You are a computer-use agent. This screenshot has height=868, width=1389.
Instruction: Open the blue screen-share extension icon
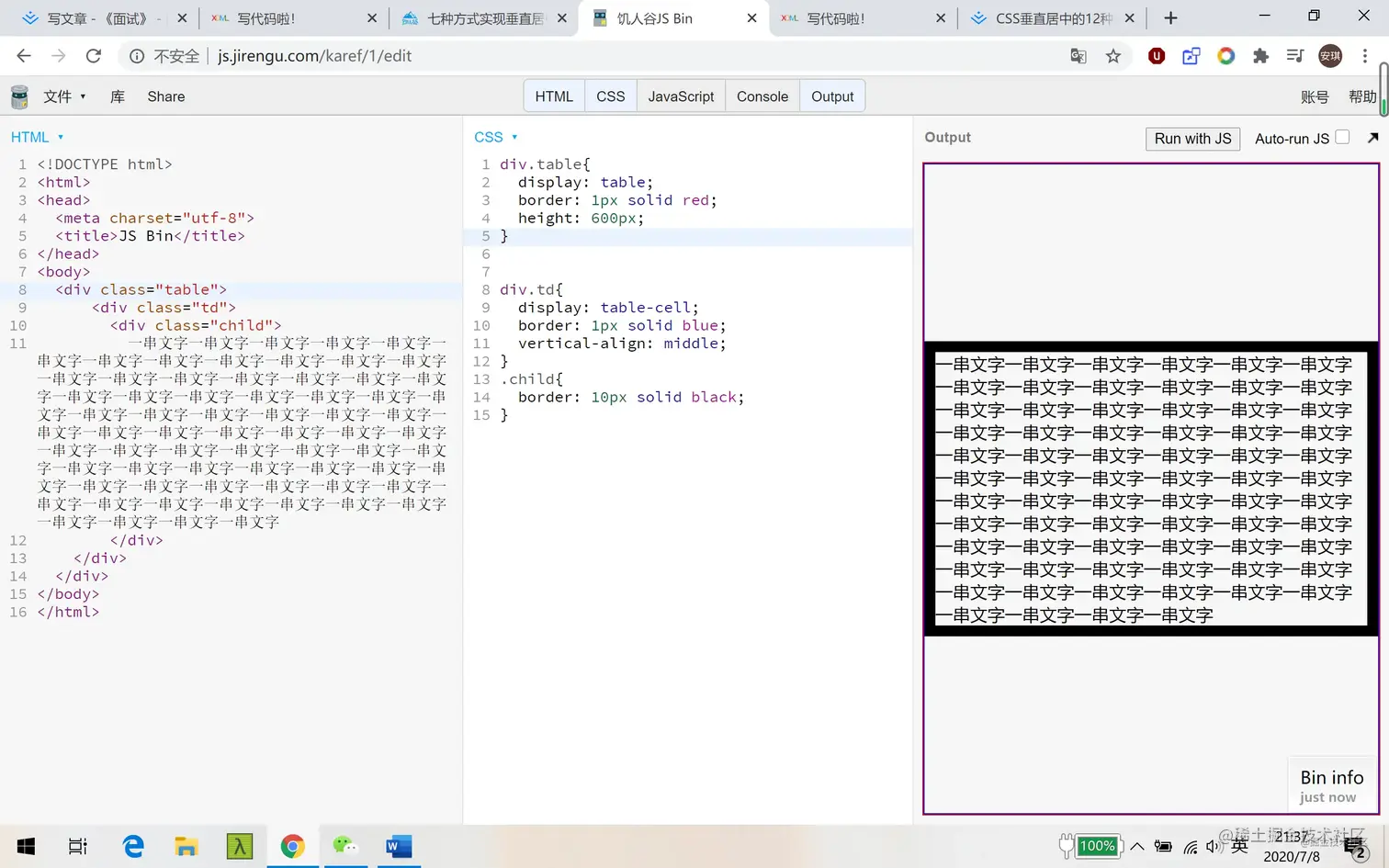(x=1191, y=56)
